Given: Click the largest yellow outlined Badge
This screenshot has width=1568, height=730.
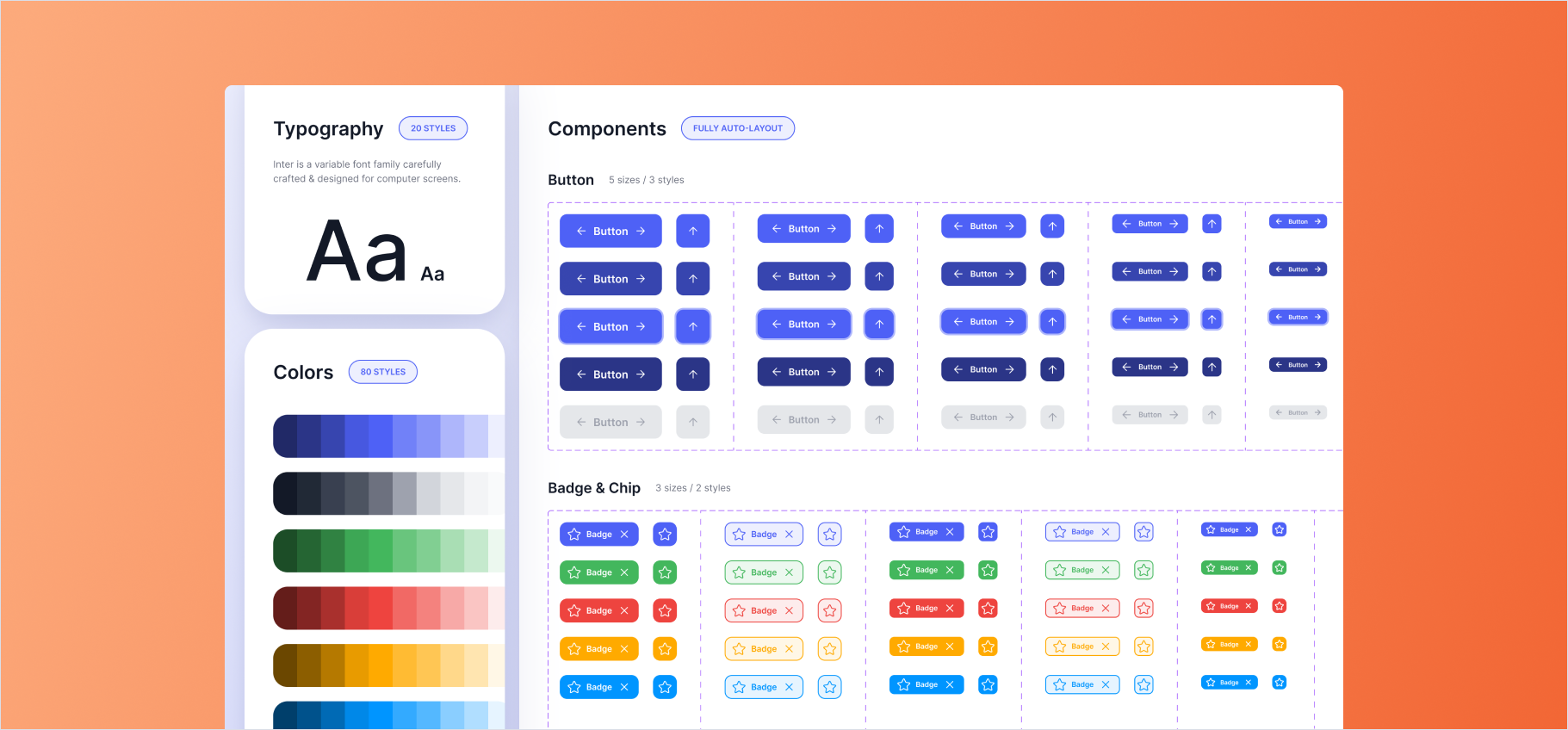Looking at the screenshot, I should click(764, 649).
